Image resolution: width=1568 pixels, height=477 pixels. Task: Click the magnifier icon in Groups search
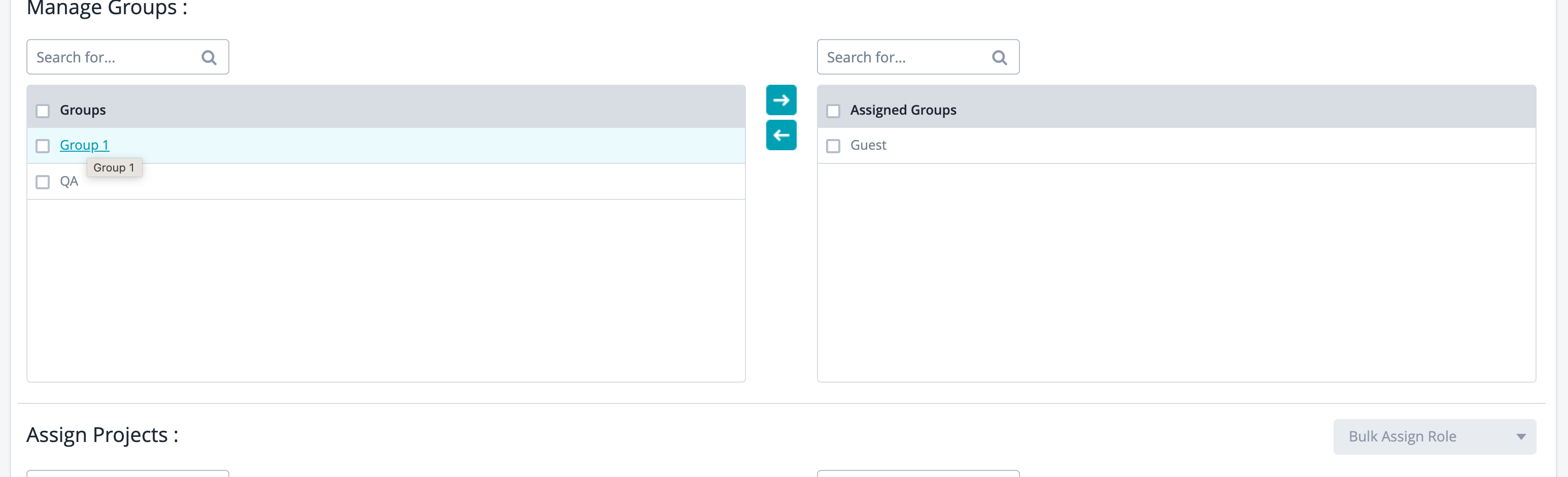coord(209,58)
